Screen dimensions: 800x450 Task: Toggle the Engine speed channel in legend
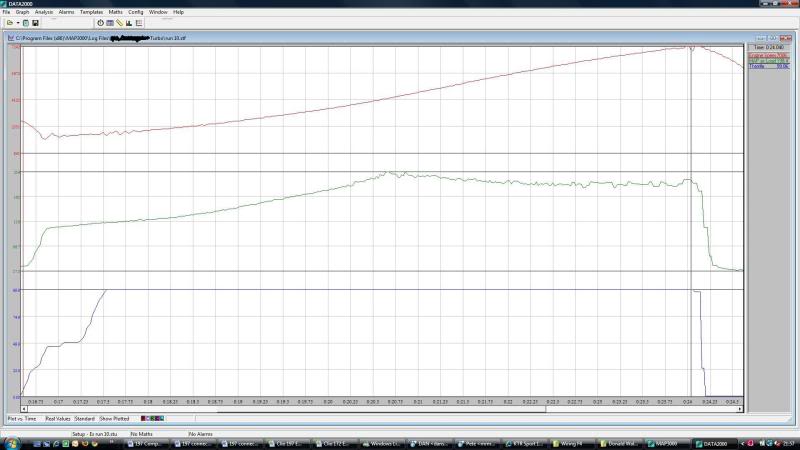(x=768, y=55)
